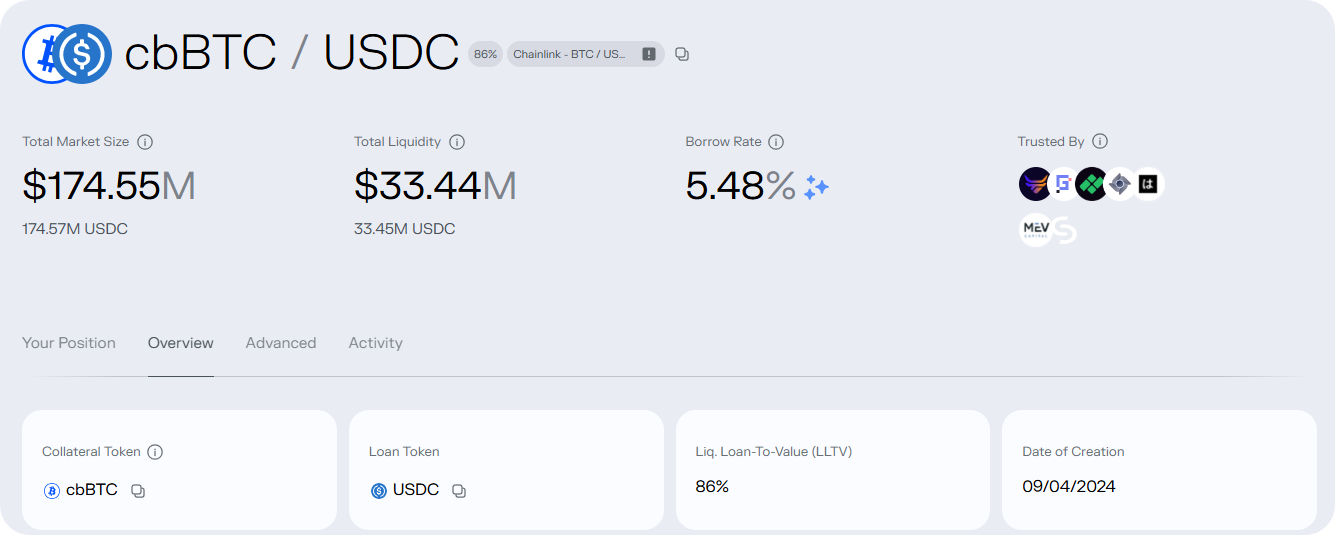The image size is (1335, 535).
Task: Open the Activity tab
Action: tap(376, 343)
